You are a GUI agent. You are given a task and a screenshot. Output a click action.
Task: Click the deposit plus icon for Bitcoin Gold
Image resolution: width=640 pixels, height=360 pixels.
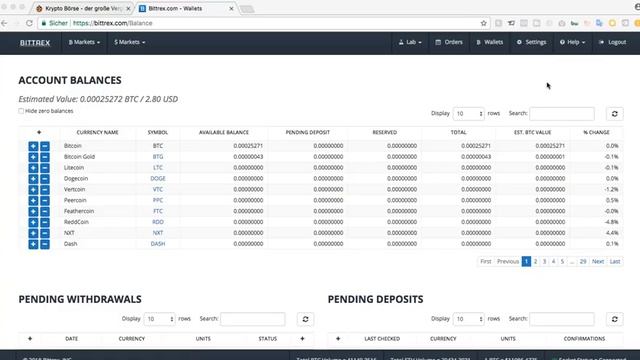(x=33, y=157)
